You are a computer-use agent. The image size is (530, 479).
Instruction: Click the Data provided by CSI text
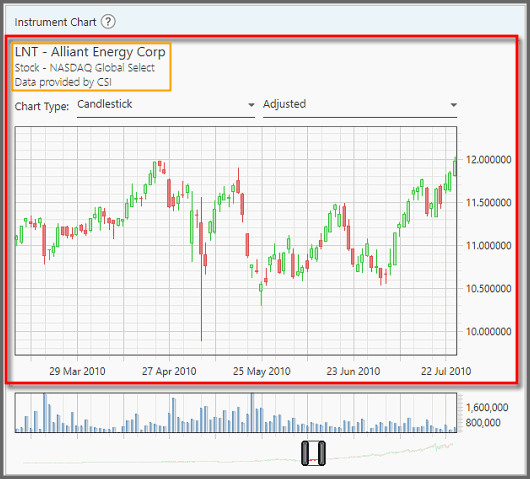(63, 82)
